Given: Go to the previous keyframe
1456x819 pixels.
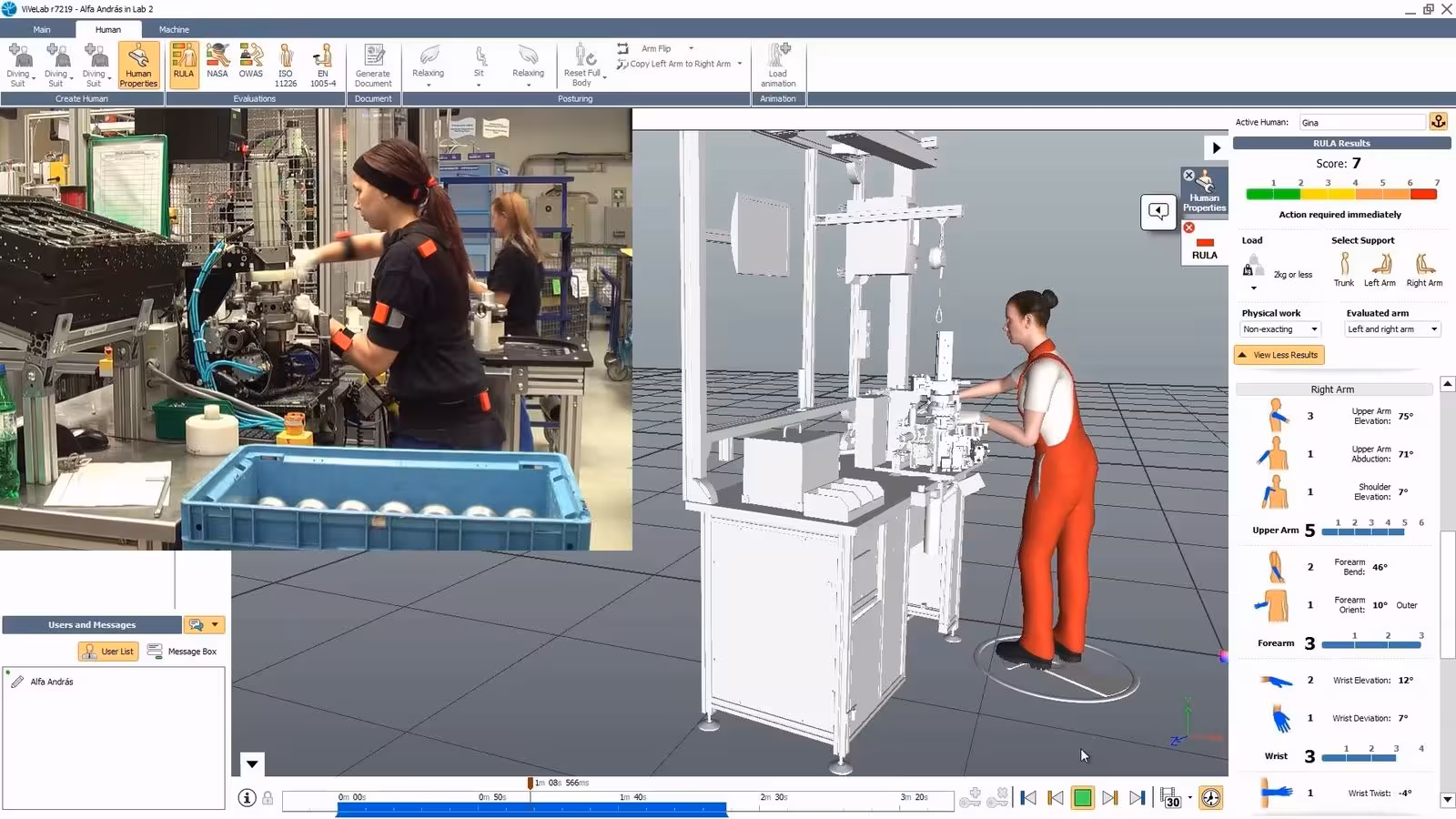Looking at the screenshot, I should (1056, 798).
